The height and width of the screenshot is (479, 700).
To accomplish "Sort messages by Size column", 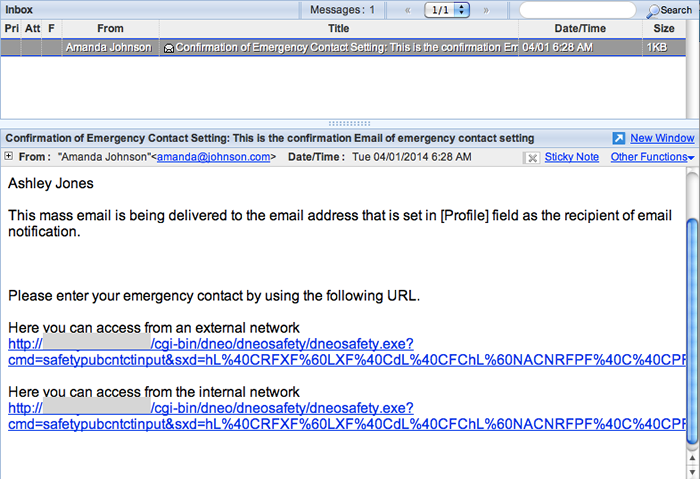I will coord(663,29).
